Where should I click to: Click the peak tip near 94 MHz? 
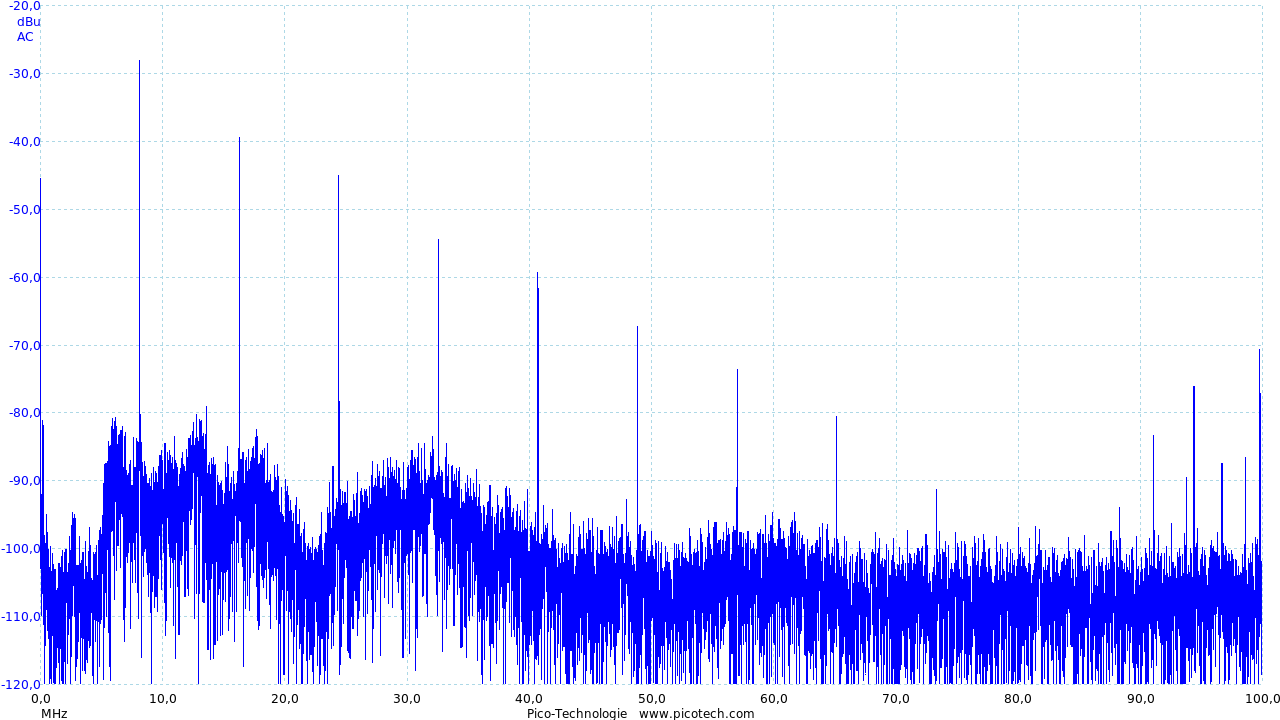pyautogui.click(x=1194, y=387)
